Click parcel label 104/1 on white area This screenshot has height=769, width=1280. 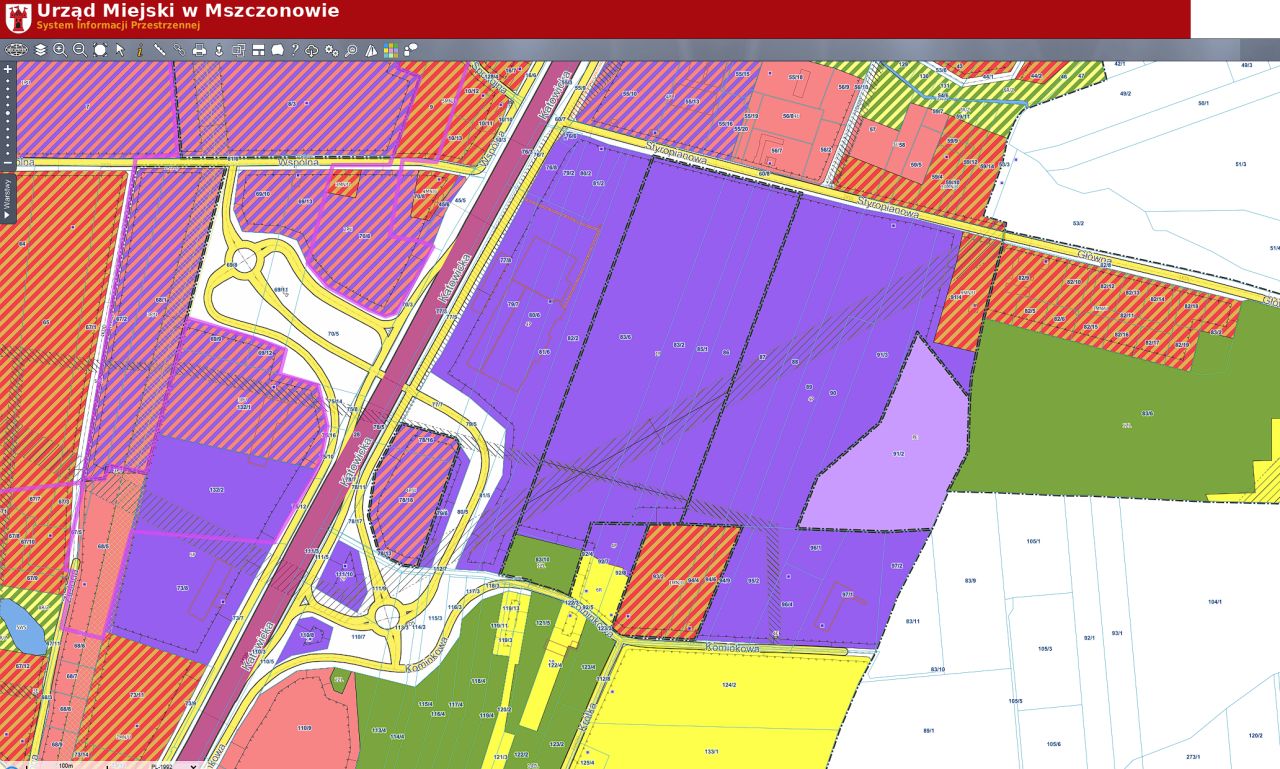[x=1215, y=602]
